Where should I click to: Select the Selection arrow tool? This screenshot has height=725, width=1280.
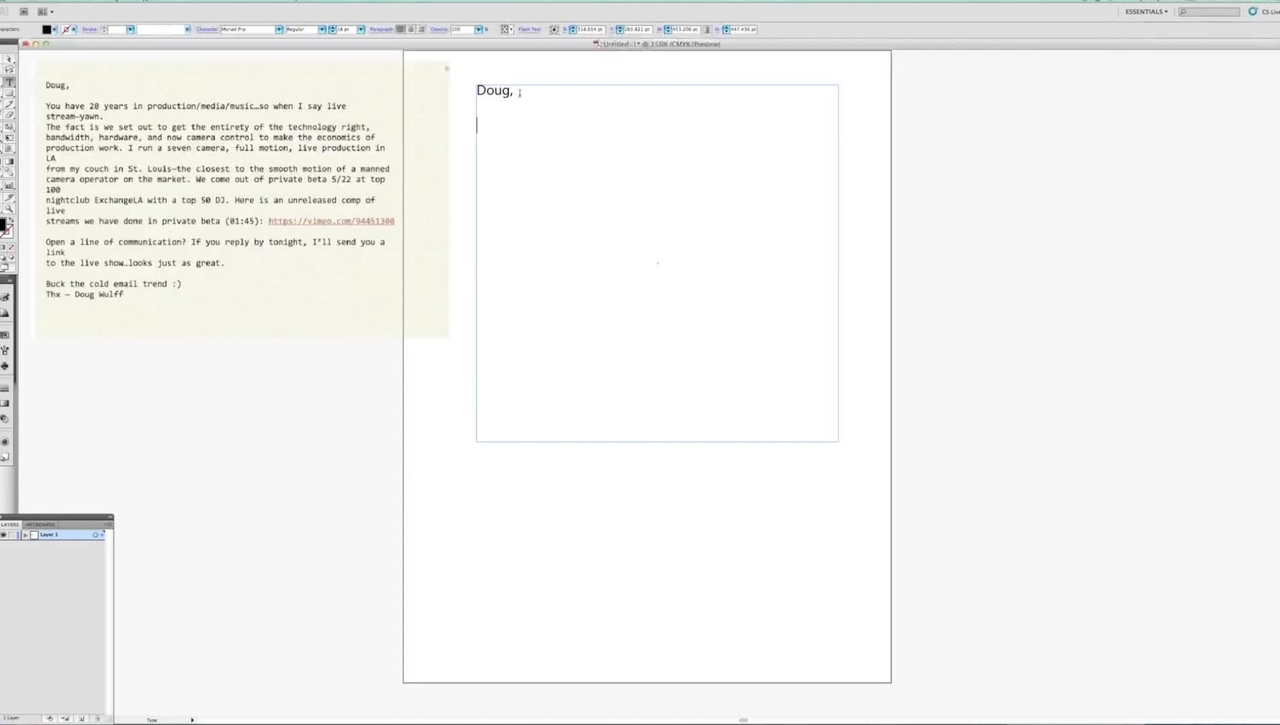click(9, 60)
